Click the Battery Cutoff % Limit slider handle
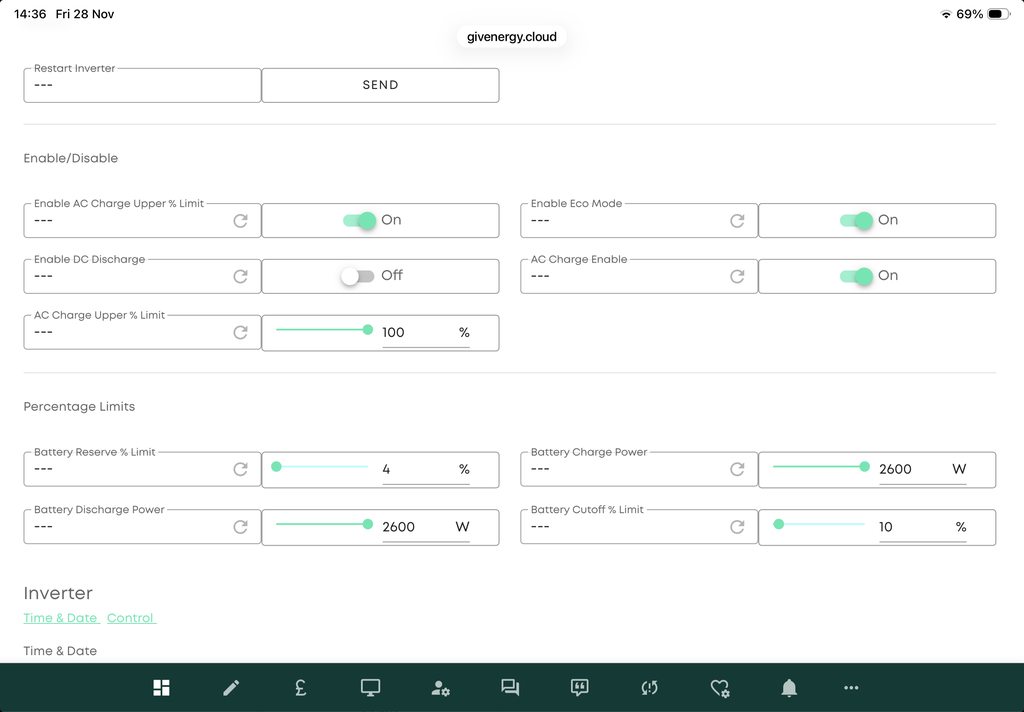Image resolution: width=1024 pixels, height=712 pixels. 778,523
